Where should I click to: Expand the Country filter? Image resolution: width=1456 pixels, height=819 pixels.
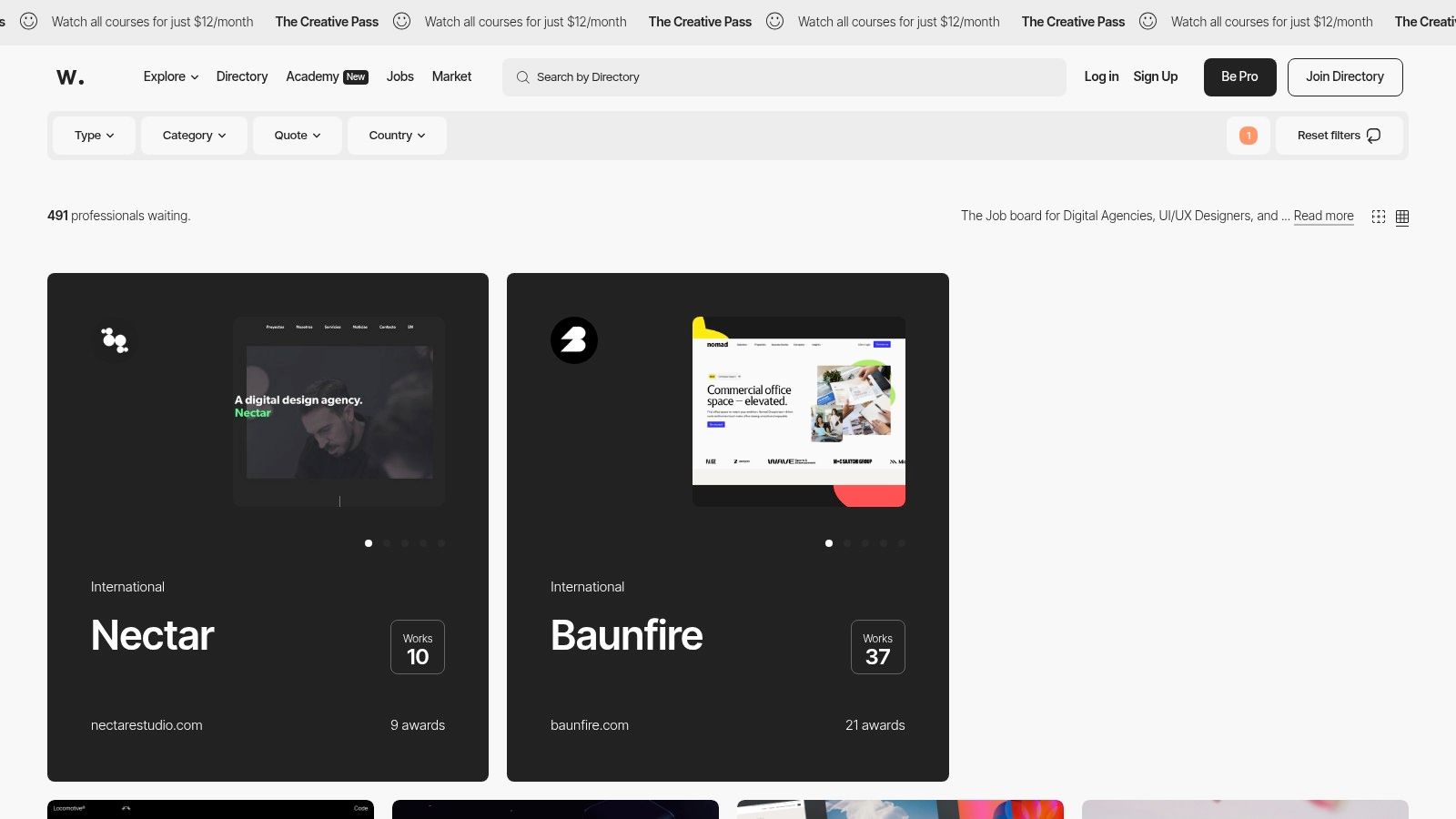click(x=396, y=135)
